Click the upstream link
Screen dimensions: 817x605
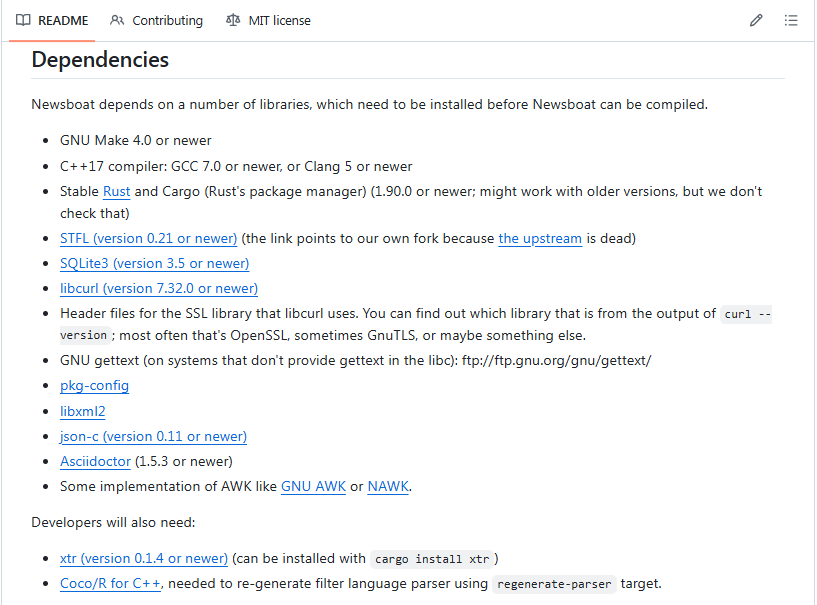(x=540, y=238)
